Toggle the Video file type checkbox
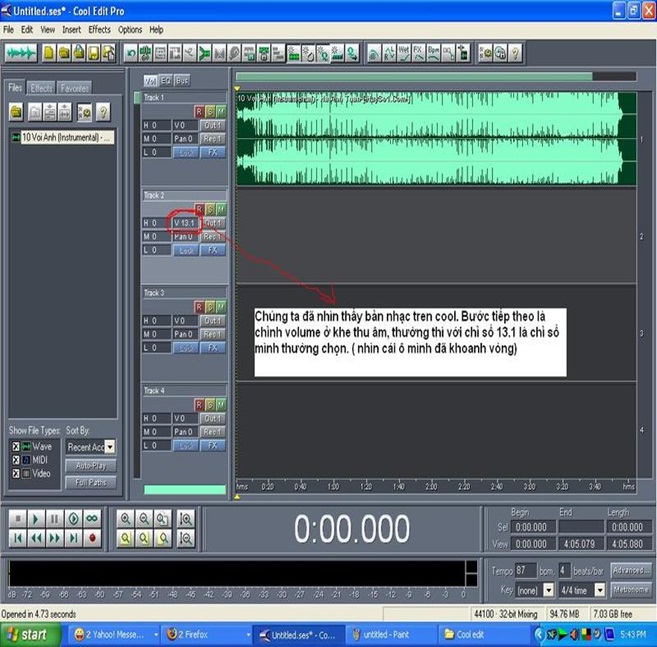The height and width of the screenshot is (647, 657). pos(16,474)
